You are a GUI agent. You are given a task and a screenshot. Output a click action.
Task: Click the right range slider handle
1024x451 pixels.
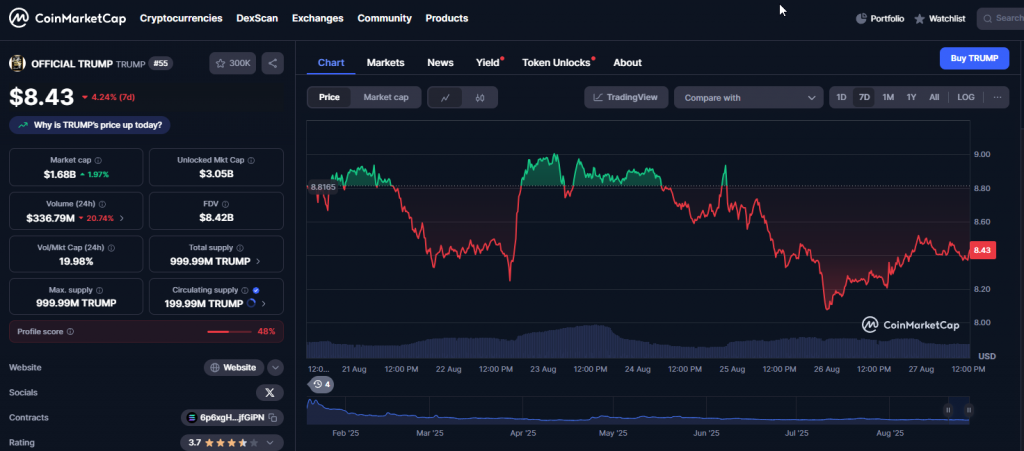pos(968,410)
